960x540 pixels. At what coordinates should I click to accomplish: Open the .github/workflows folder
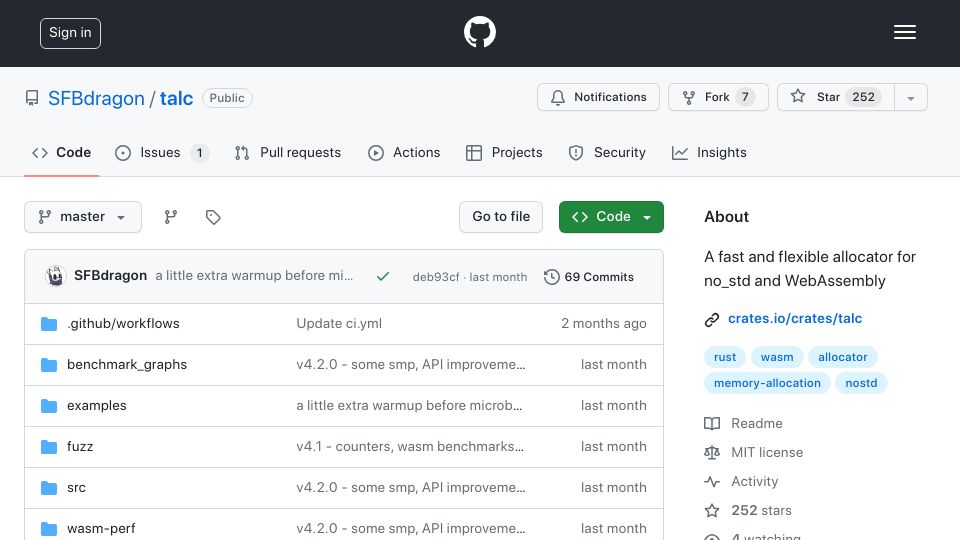coord(123,323)
